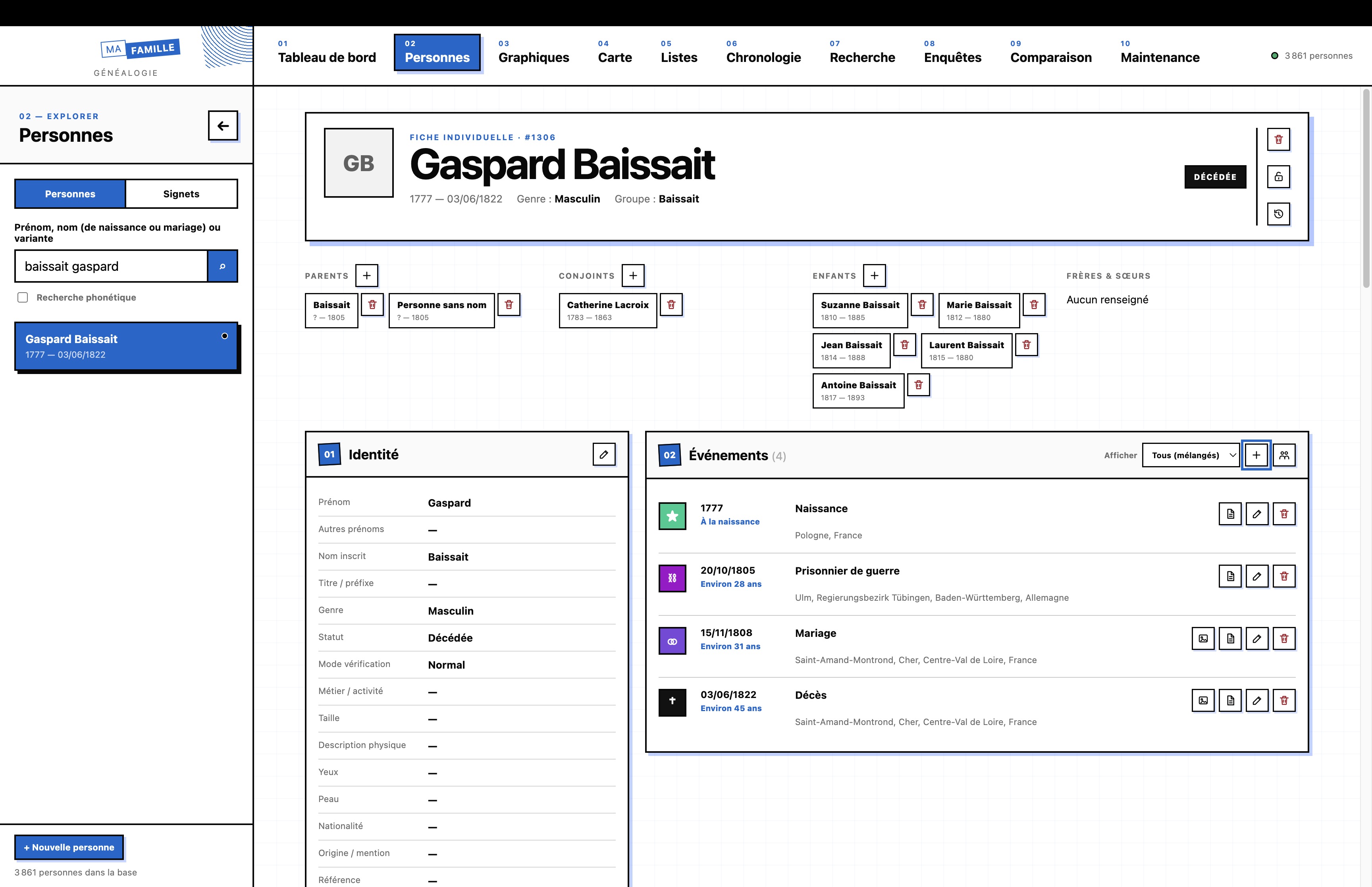This screenshot has width=1372, height=887.
Task: Remove Suzanne Baissait with her trash icon
Action: 922,305
